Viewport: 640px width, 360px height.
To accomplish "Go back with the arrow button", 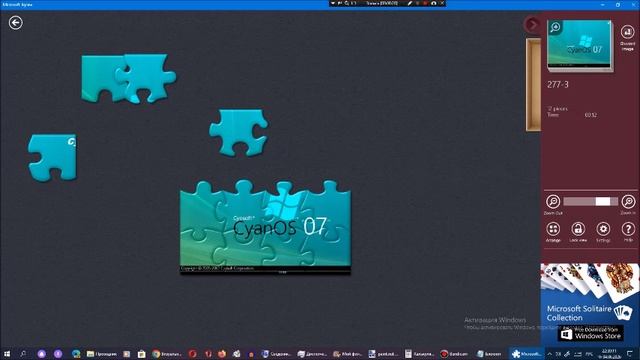I will 16,22.
